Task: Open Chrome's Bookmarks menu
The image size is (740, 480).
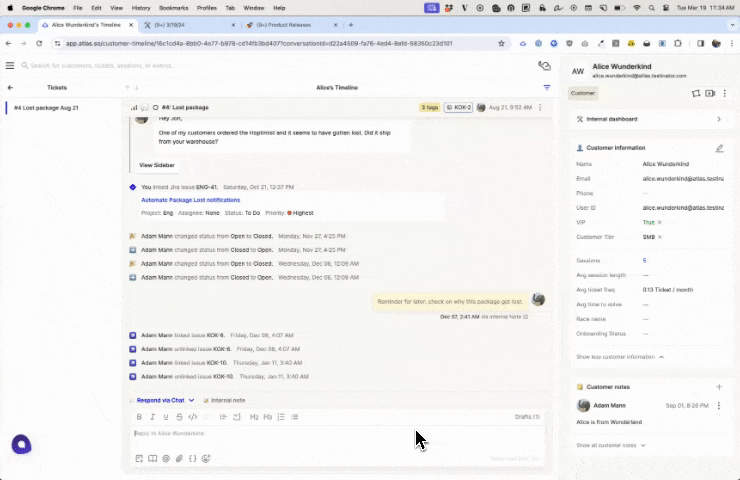Action: click(174, 8)
